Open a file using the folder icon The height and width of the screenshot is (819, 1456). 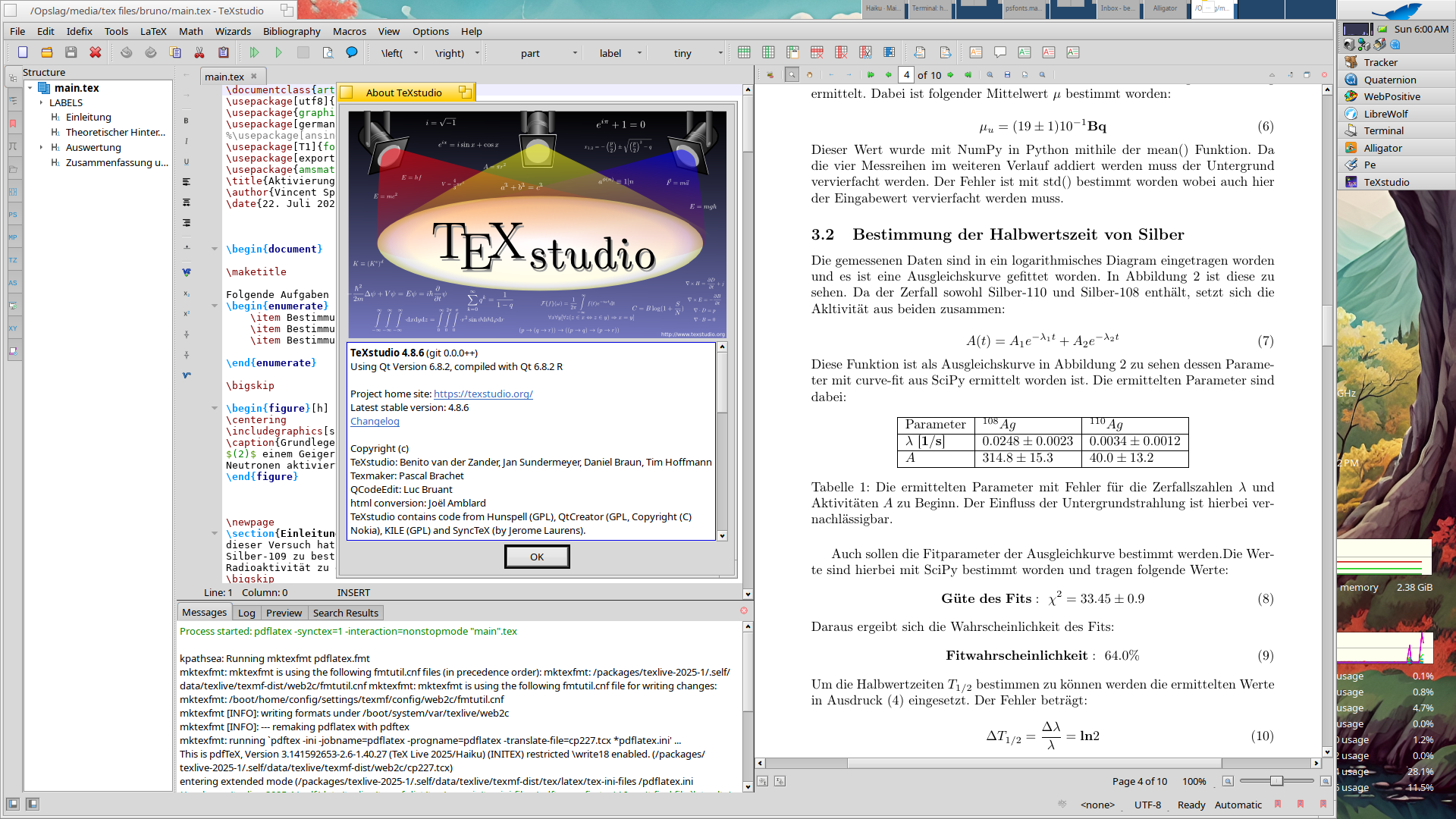47,52
